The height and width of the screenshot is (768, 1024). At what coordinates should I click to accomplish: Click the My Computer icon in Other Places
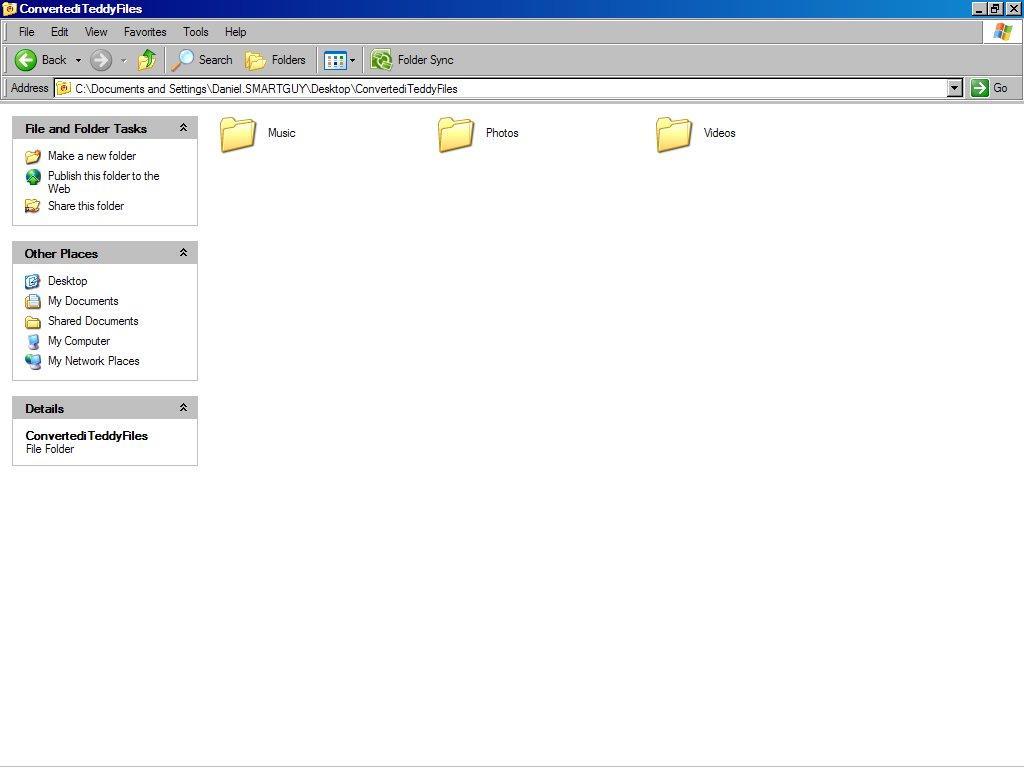coord(33,341)
